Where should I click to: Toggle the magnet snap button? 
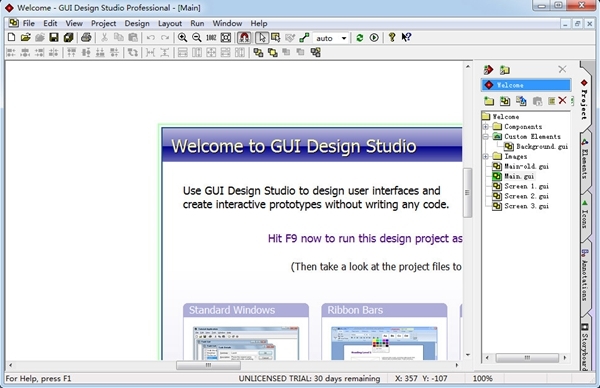pyautogui.click(x=244, y=37)
